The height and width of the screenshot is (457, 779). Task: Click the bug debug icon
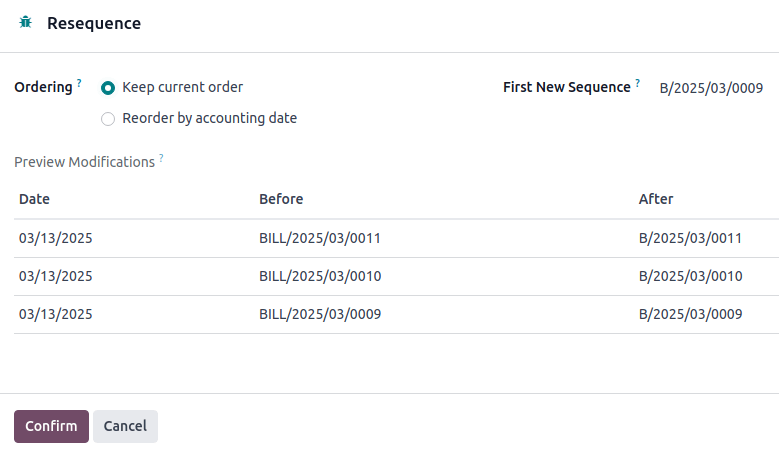[x=25, y=23]
